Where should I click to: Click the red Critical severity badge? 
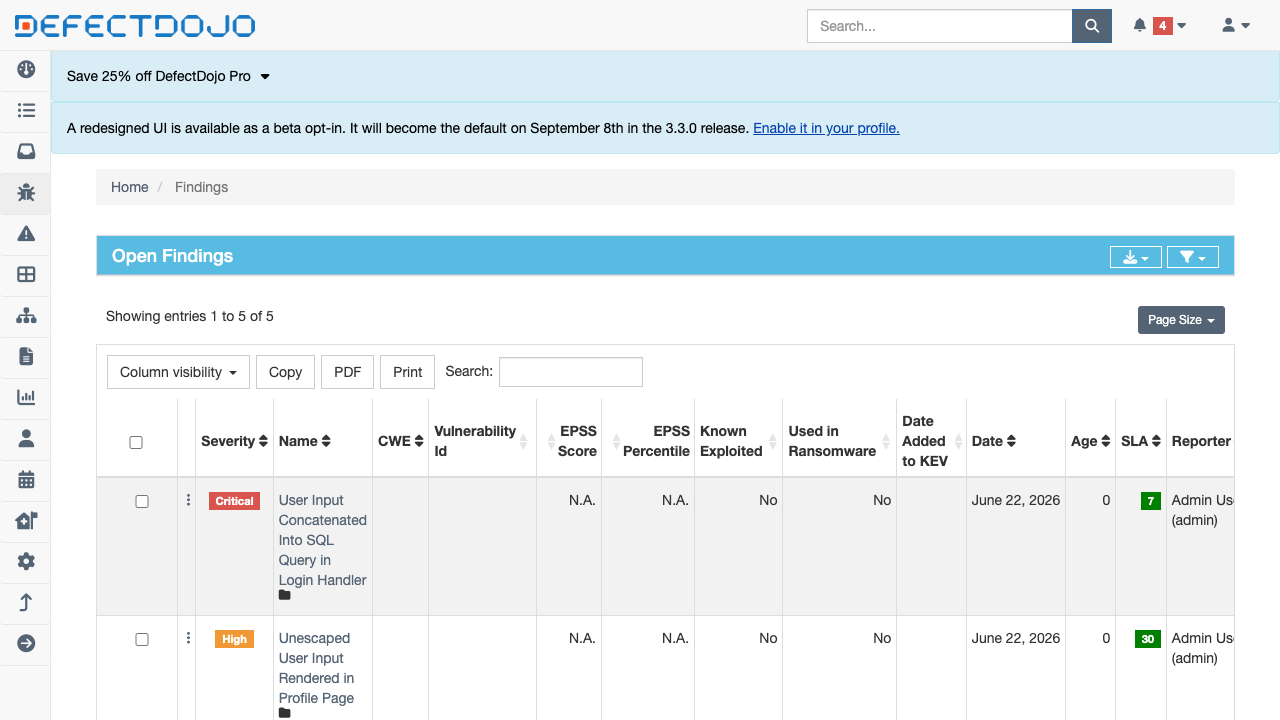point(234,501)
